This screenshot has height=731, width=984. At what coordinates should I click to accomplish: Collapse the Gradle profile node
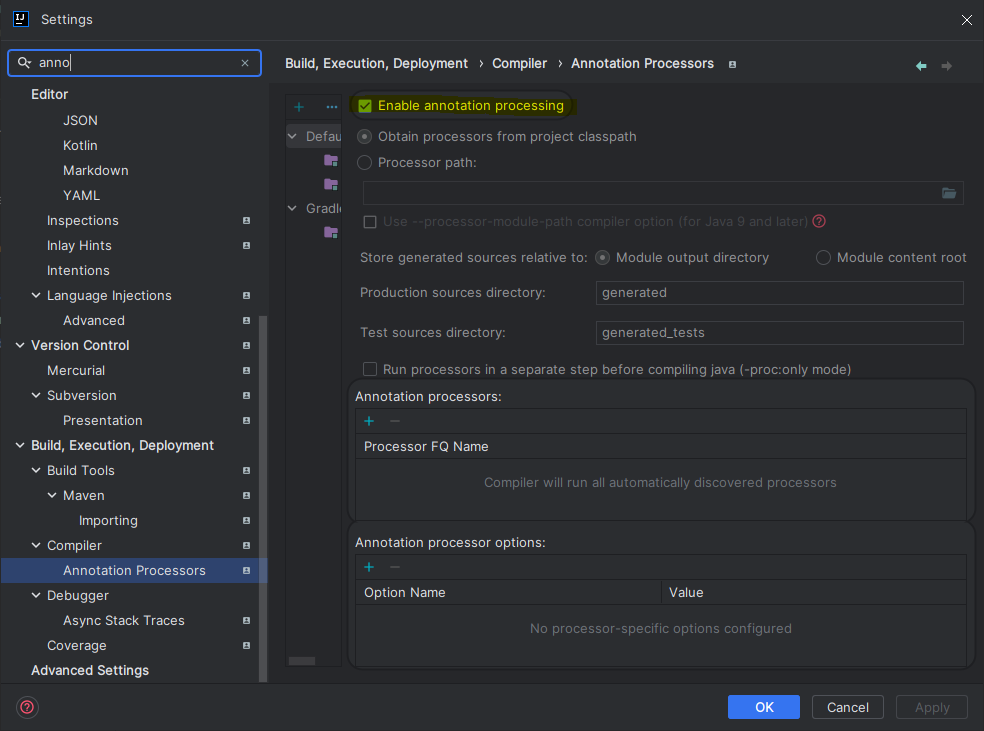pyautogui.click(x=292, y=208)
